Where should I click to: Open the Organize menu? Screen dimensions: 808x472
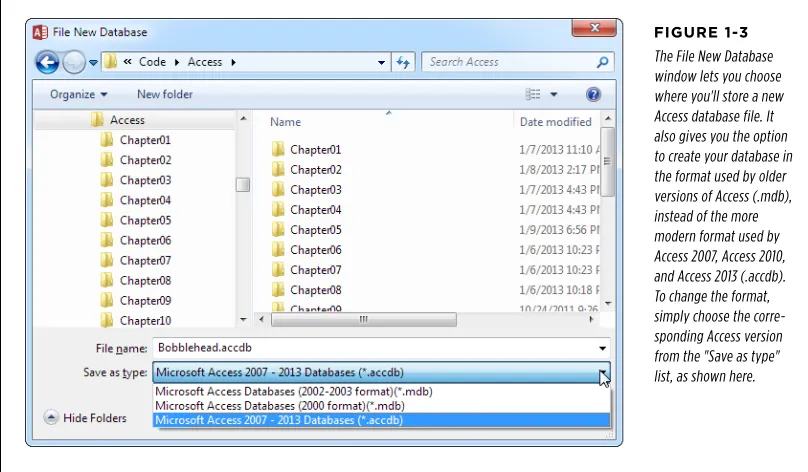tap(78, 94)
